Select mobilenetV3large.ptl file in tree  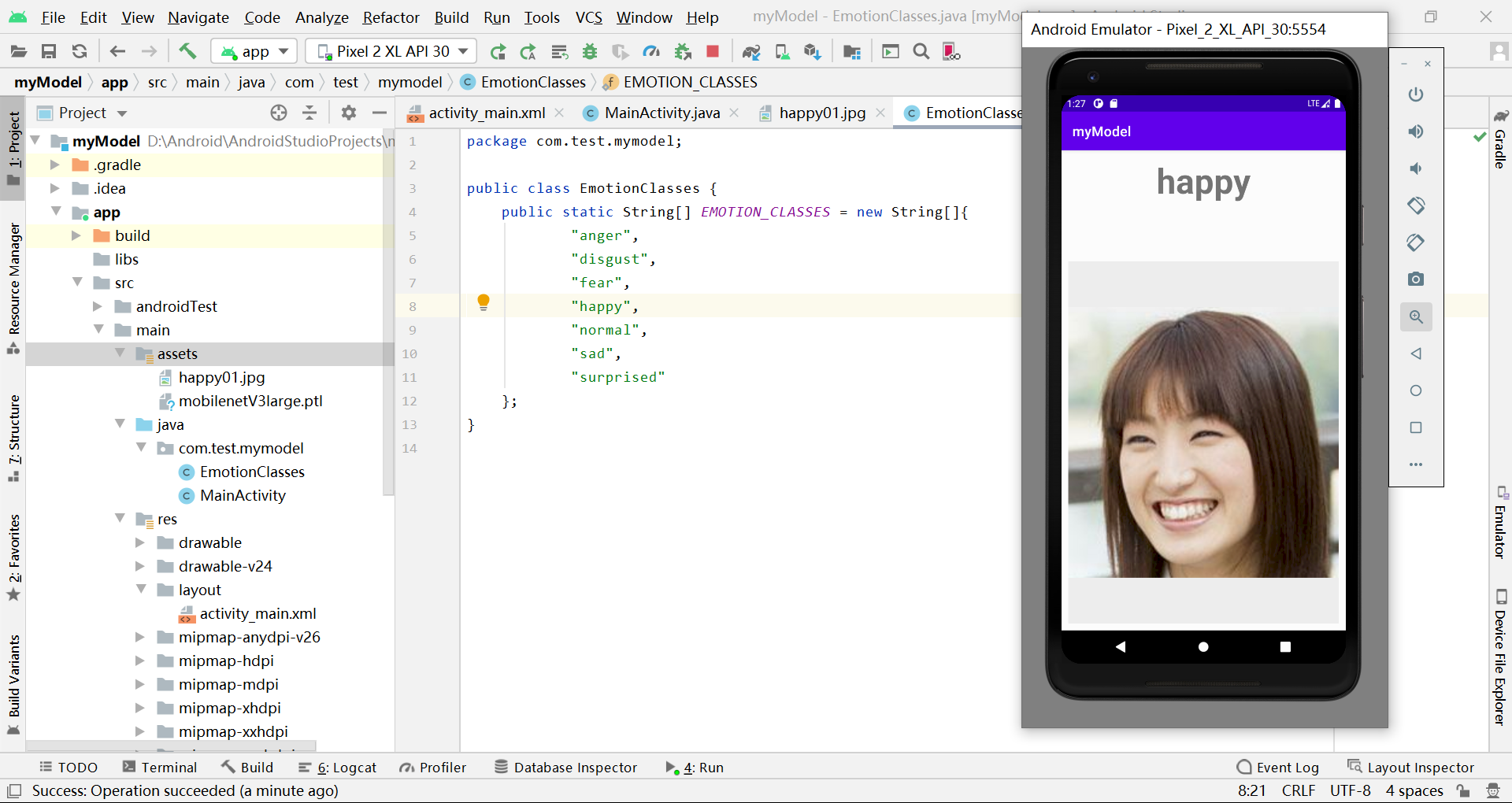(250, 401)
